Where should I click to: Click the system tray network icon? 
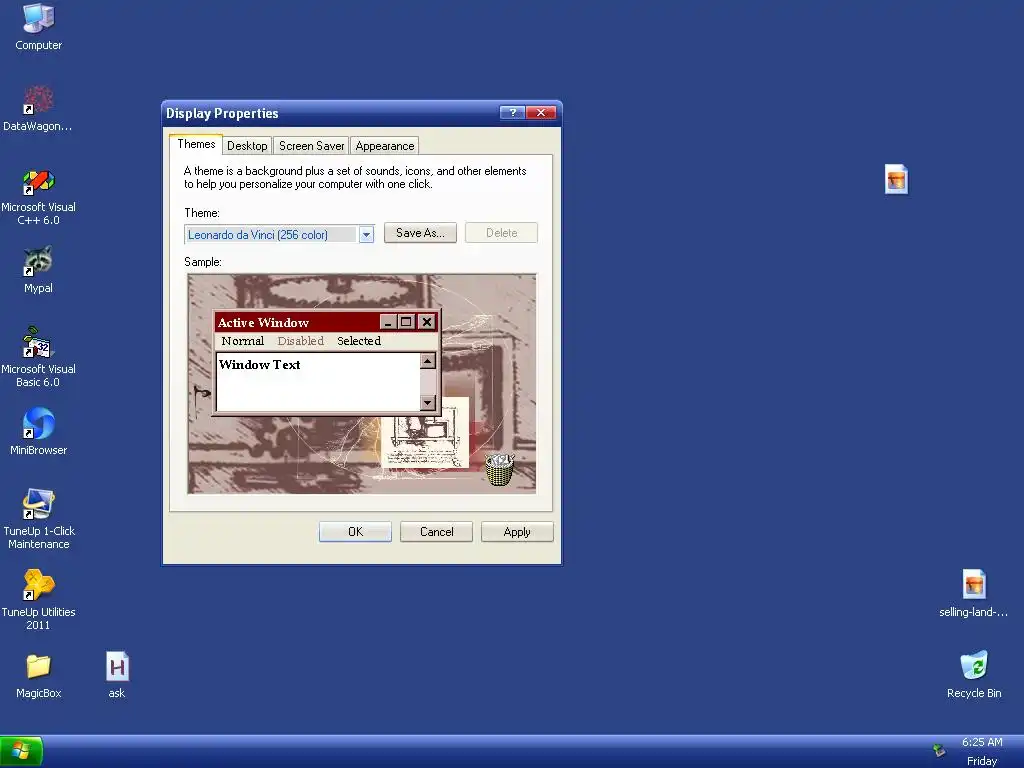point(939,750)
